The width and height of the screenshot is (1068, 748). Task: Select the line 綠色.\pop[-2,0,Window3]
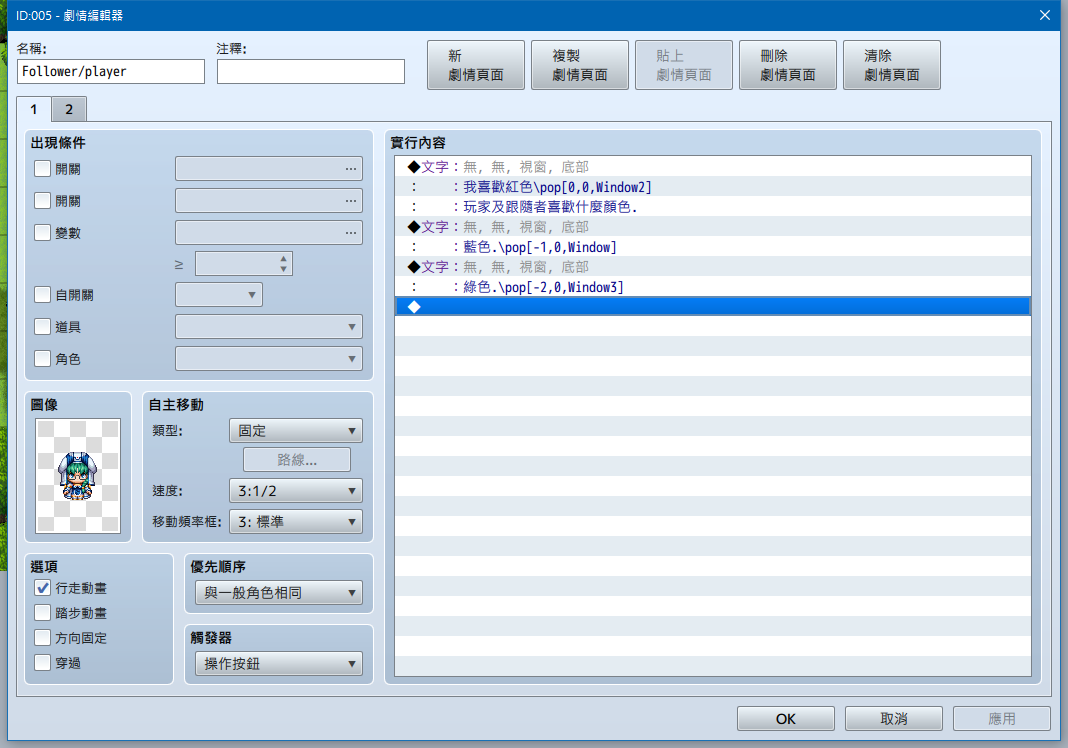[x=712, y=287]
